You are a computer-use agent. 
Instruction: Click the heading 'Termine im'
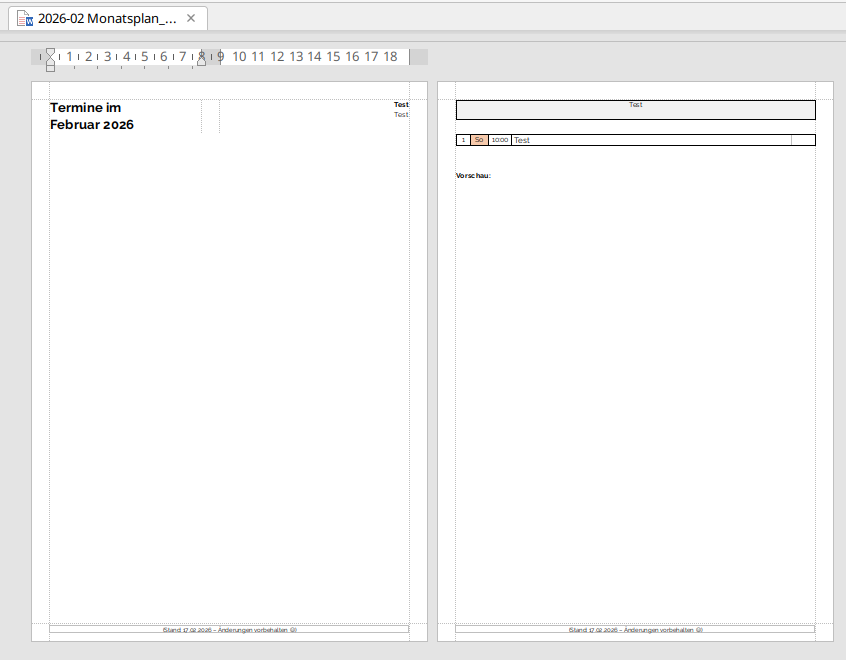(x=85, y=108)
